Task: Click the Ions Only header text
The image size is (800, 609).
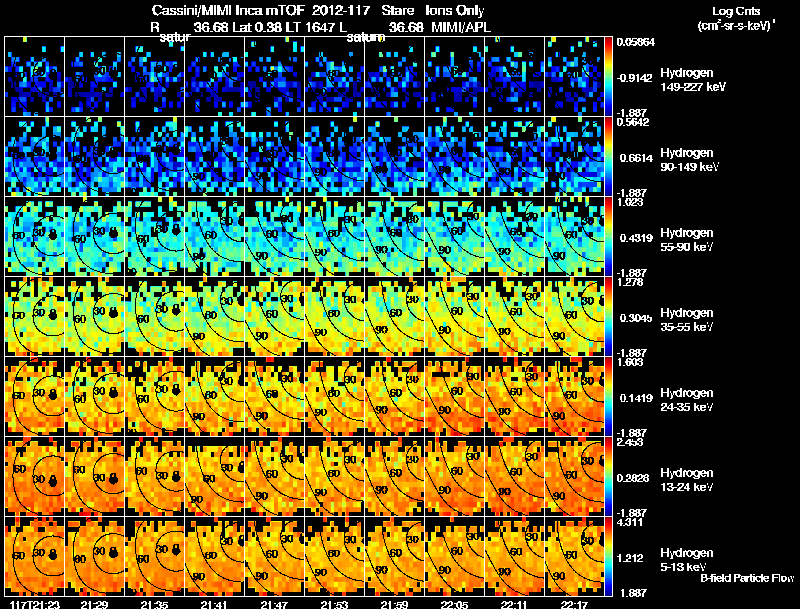Action: click(455, 11)
